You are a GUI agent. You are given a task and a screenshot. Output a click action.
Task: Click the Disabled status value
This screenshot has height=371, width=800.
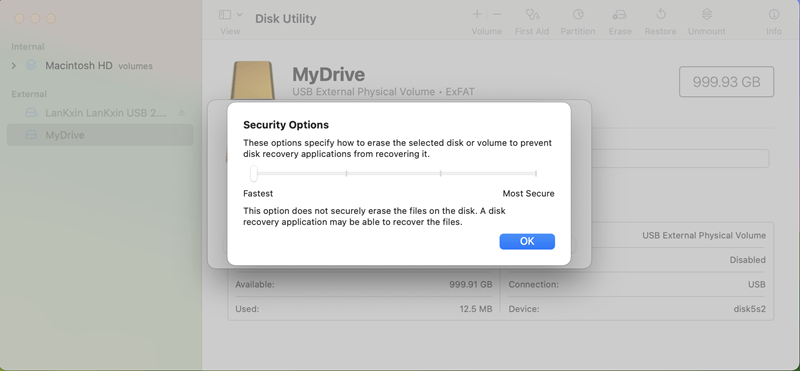coord(747,260)
